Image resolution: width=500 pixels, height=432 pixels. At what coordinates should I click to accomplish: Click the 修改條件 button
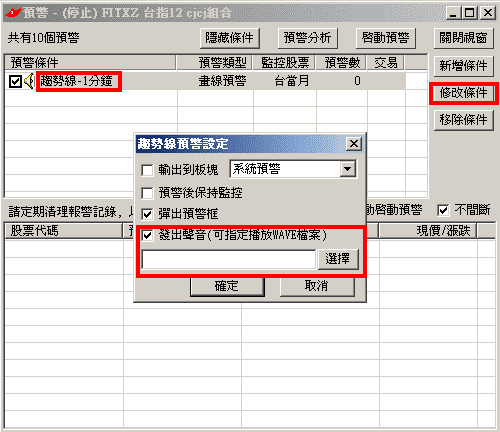coord(463,93)
